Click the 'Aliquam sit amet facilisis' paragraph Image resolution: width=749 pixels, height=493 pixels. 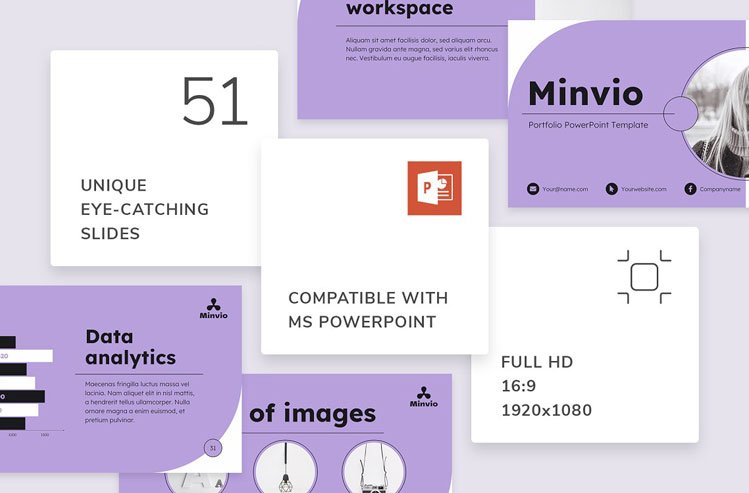[422, 49]
